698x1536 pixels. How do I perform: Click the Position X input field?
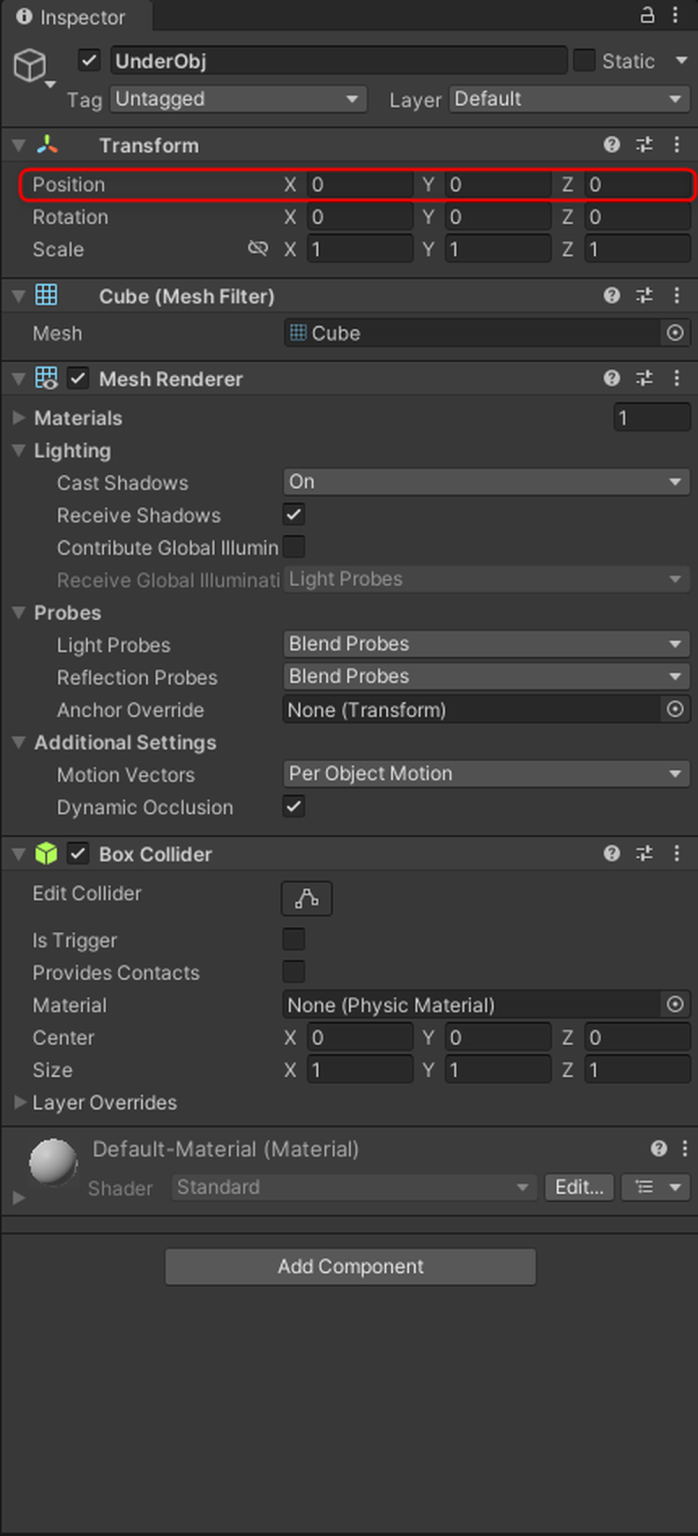click(x=358, y=185)
